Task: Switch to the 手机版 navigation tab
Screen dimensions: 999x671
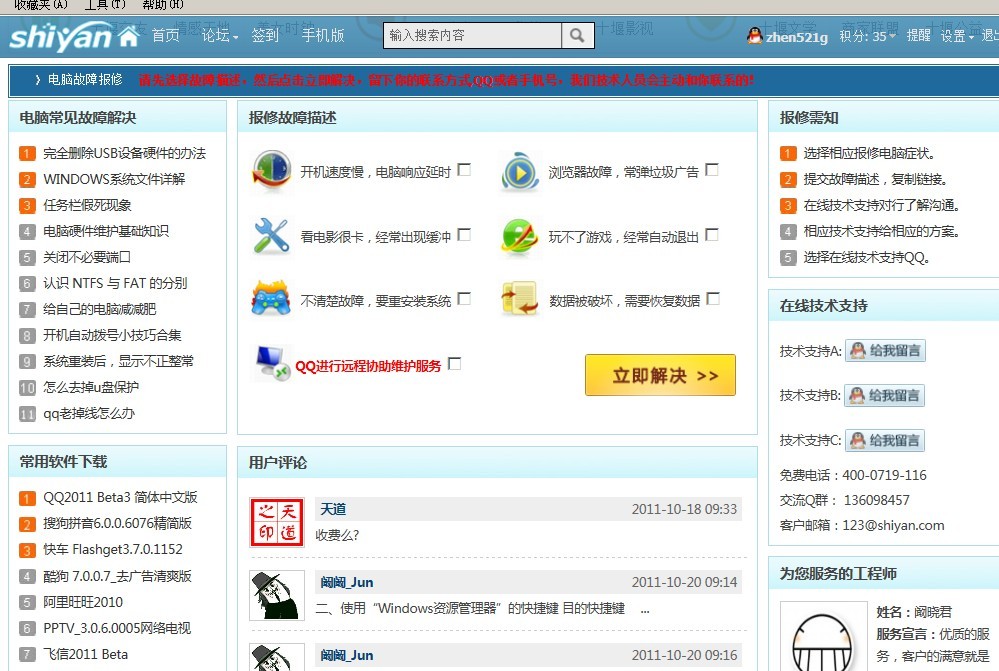Action: click(x=322, y=34)
